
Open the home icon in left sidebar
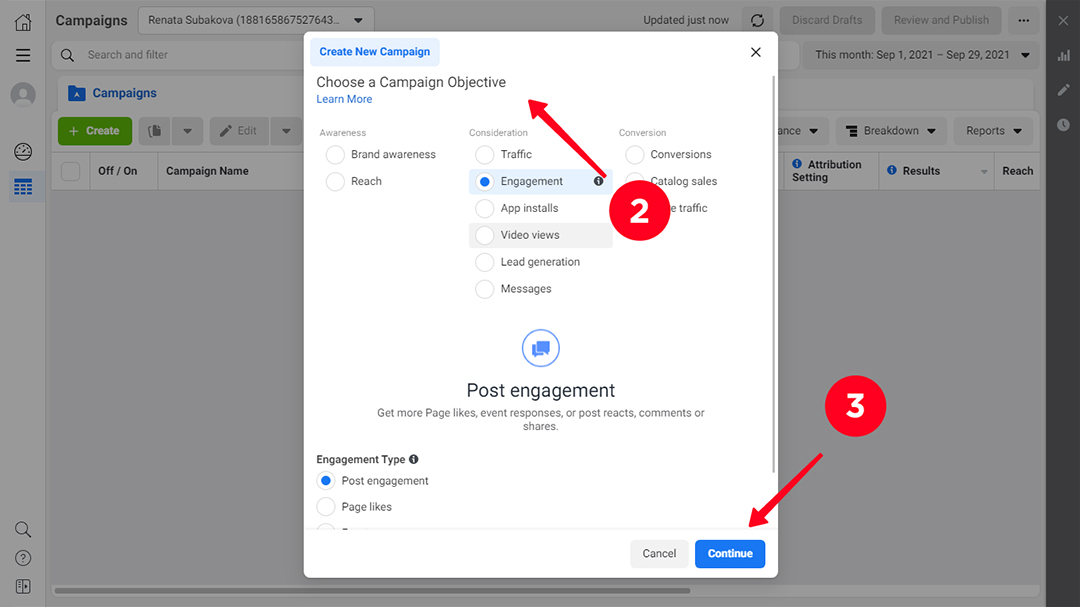(x=23, y=22)
